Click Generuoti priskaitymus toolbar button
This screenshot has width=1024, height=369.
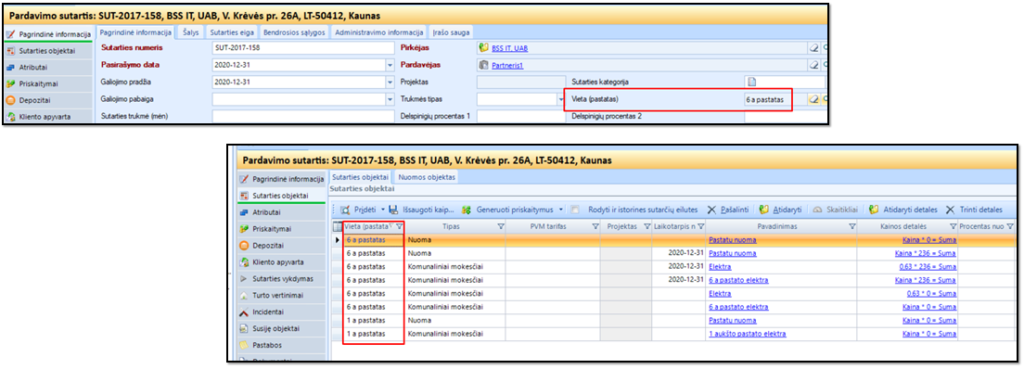coord(507,210)
